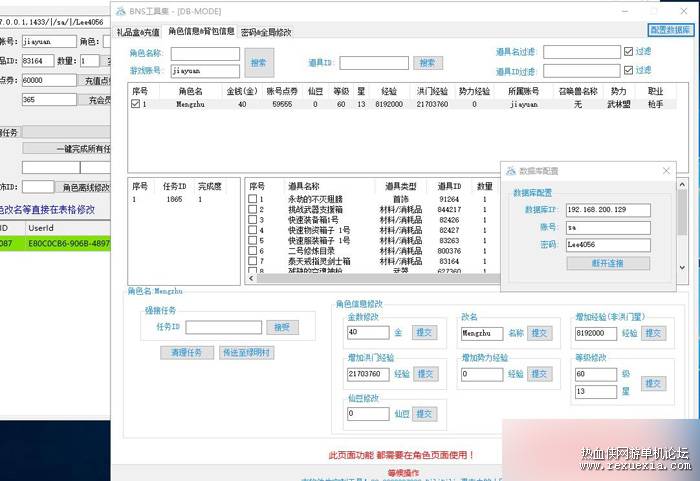
Task: Submit the 增加势力经验 value
Action: 539,374
